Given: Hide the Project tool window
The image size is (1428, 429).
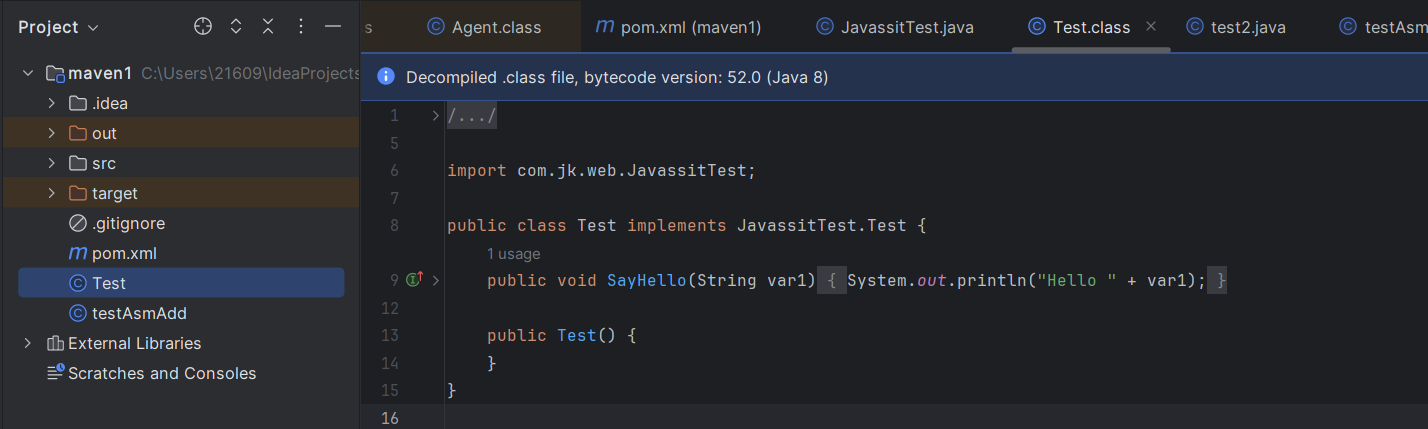Looking at the screenshot, I should click(x=333, y=27).
